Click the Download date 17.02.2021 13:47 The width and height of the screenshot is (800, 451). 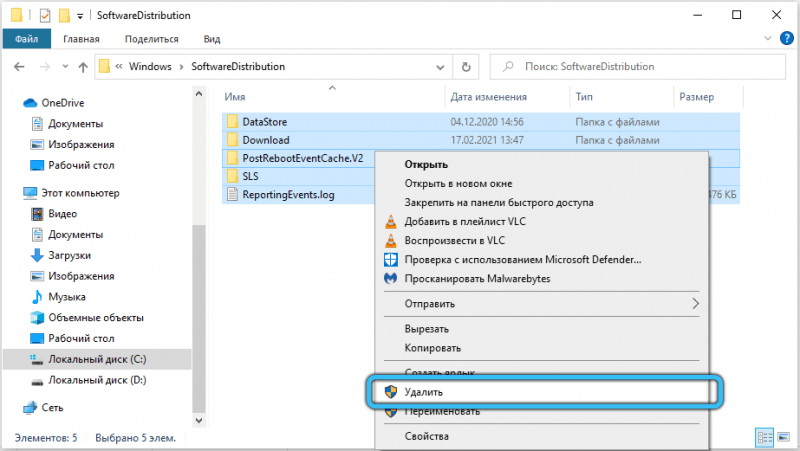click(487, 140)
